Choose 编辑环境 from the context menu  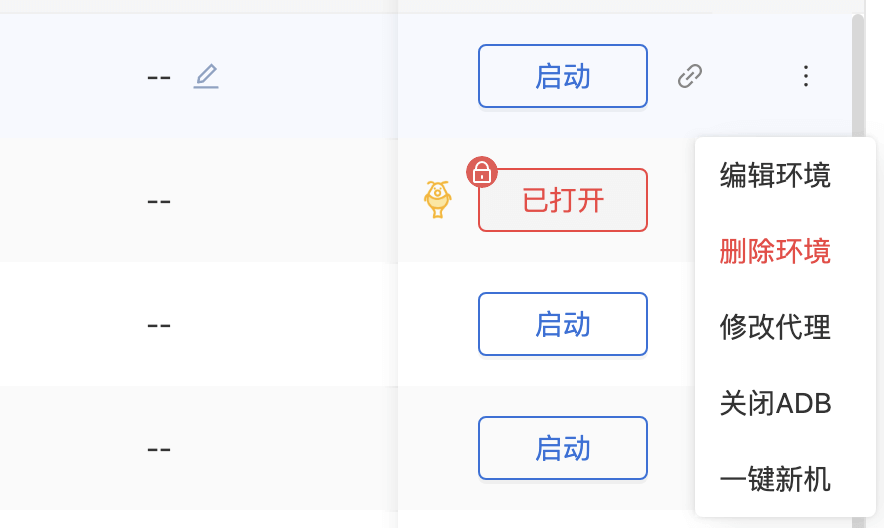pyautogui.click(x=775, y=176)
